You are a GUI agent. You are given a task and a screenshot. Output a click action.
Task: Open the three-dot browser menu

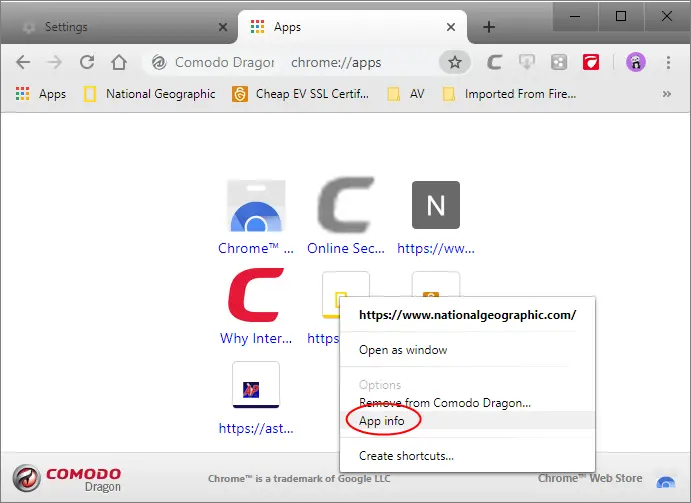click(668, 62)
